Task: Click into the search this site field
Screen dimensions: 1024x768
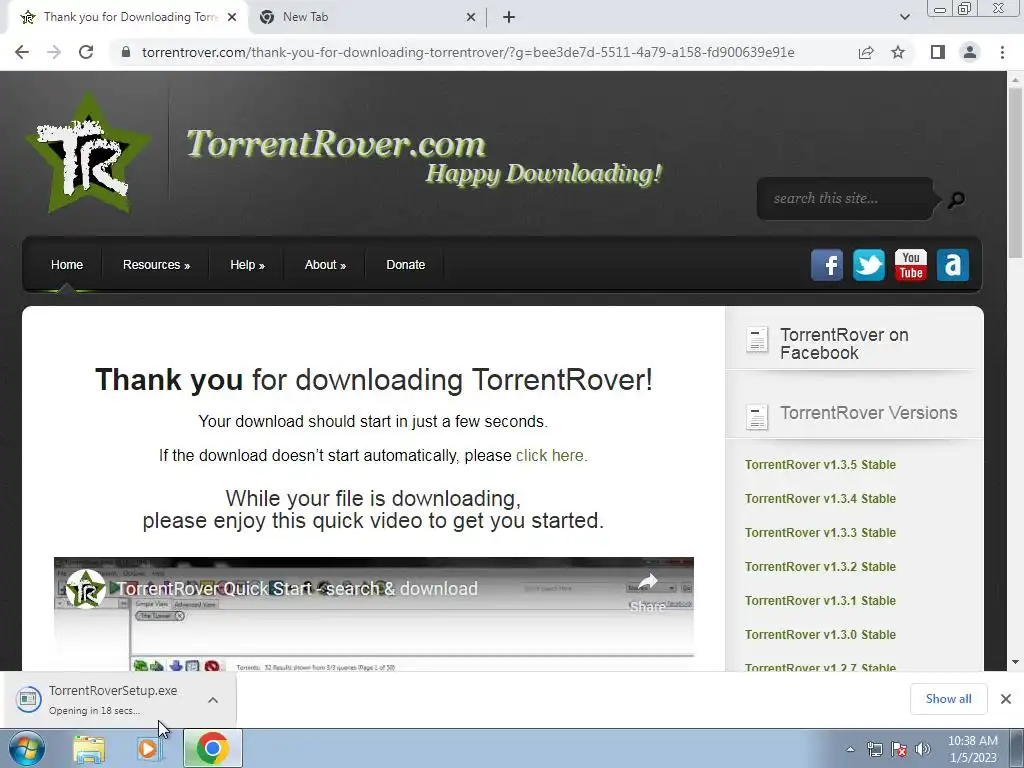Action: 844,199
